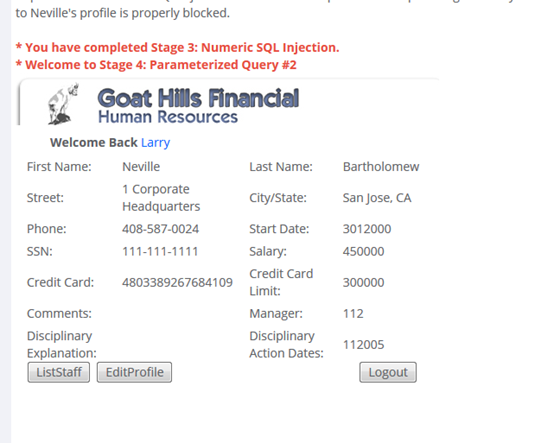Click the last name Bartholomew

click(x=381, y=166)
